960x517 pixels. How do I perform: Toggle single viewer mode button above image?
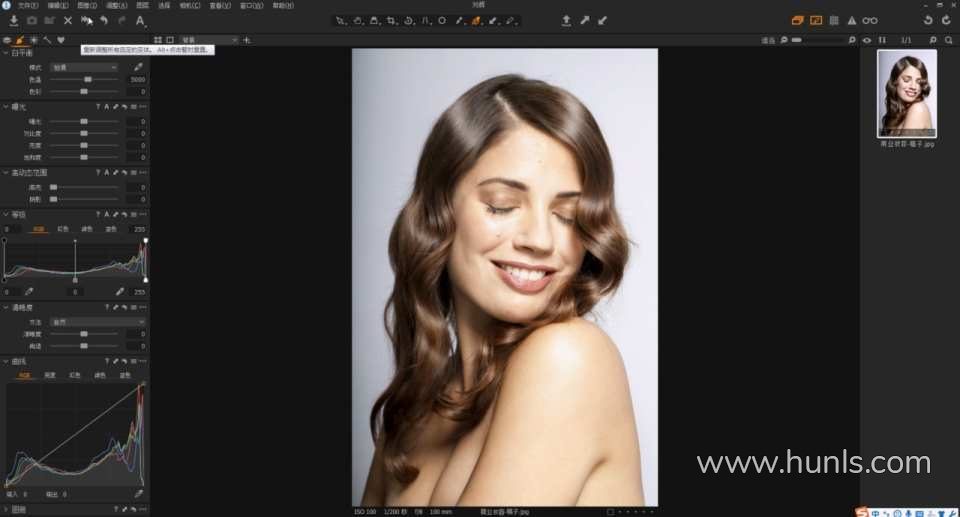pos(170,40)
